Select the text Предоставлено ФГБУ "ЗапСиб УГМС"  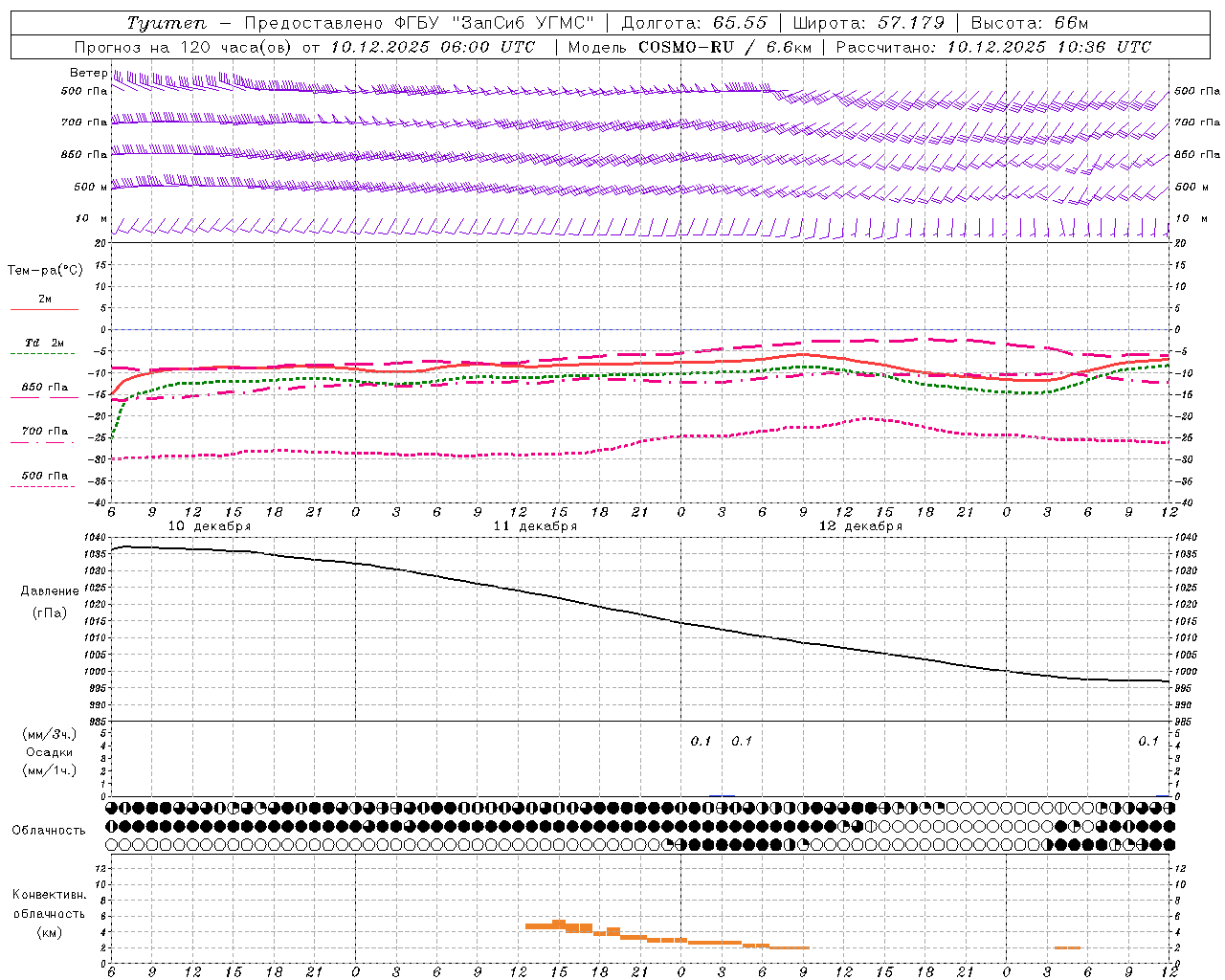coord(419,23)
